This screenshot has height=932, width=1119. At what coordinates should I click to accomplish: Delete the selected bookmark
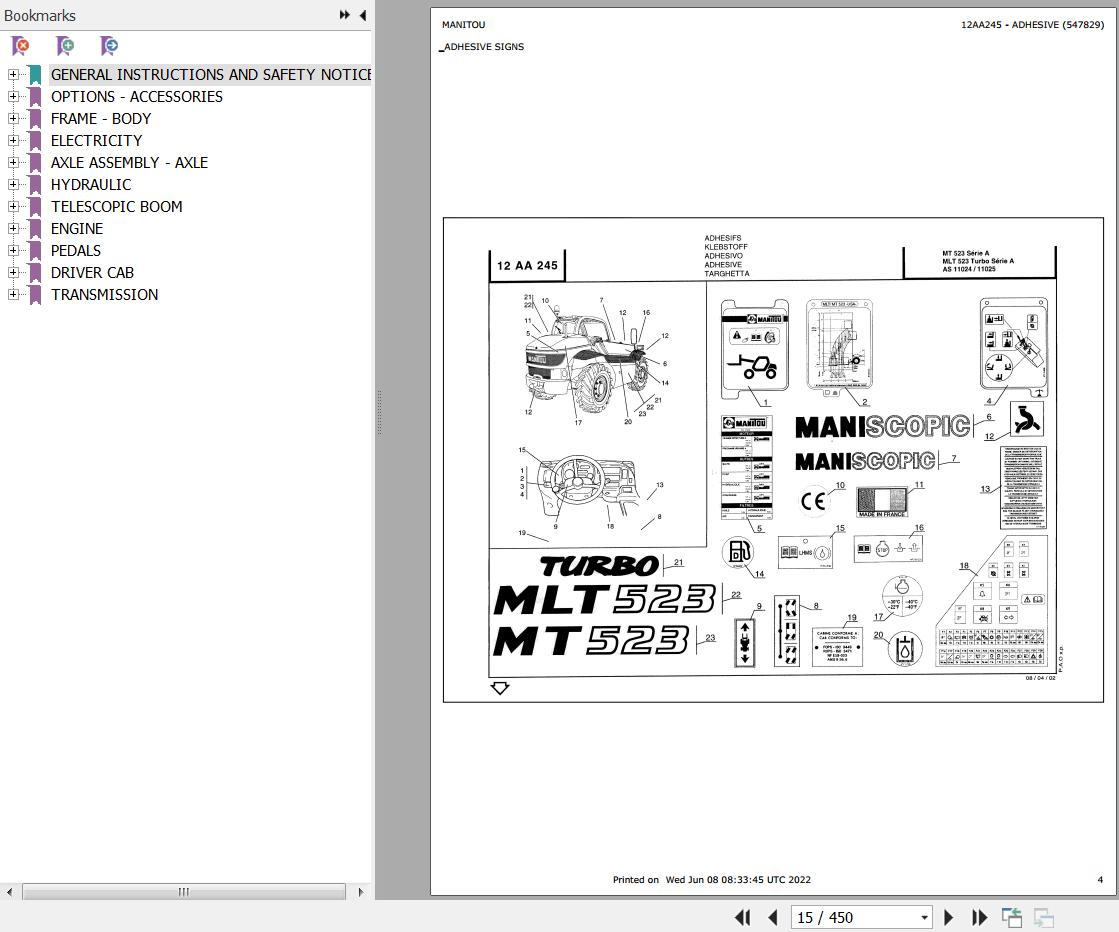coord(18,46)
